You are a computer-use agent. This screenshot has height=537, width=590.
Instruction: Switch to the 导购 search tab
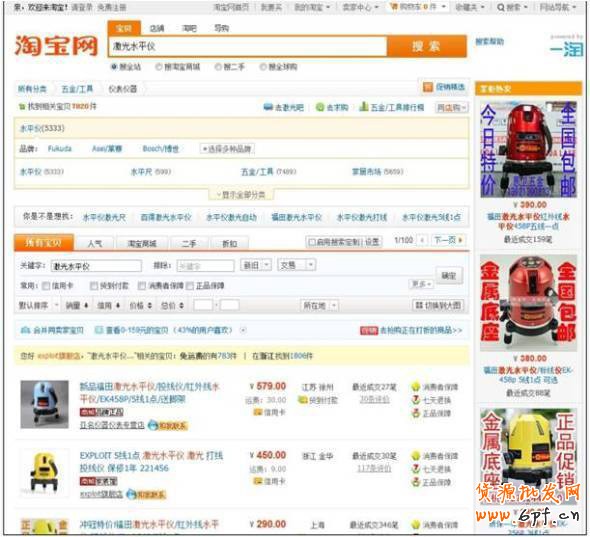click(221, 28)
